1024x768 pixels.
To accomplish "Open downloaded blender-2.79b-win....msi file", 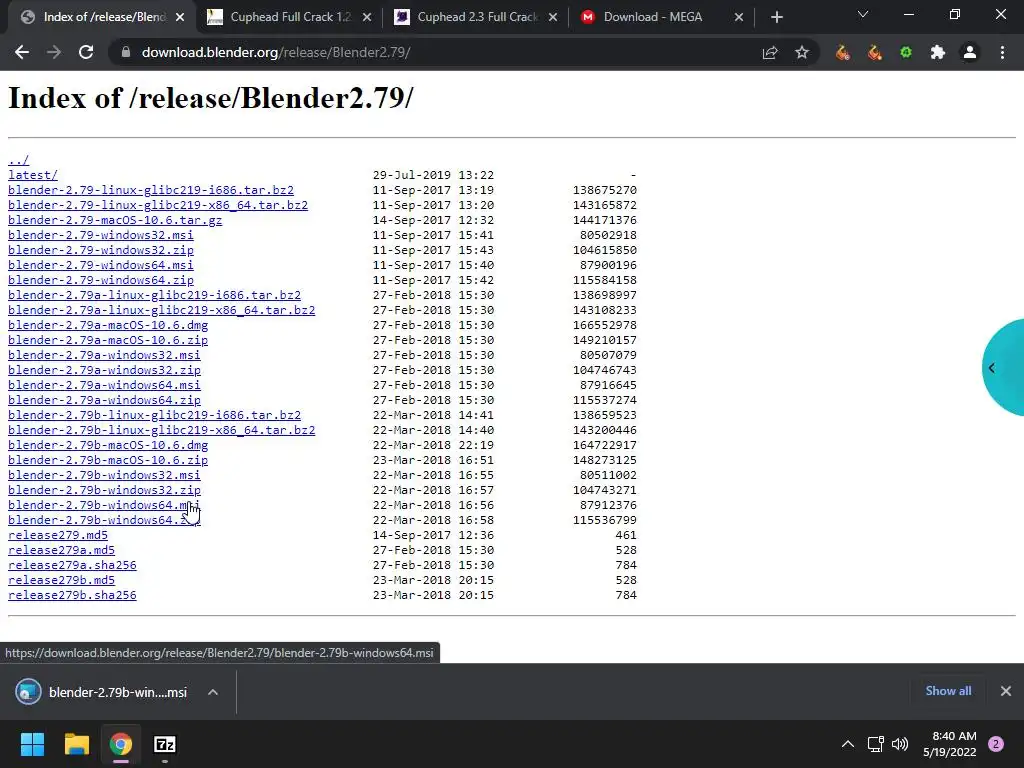I will [101, 692].
